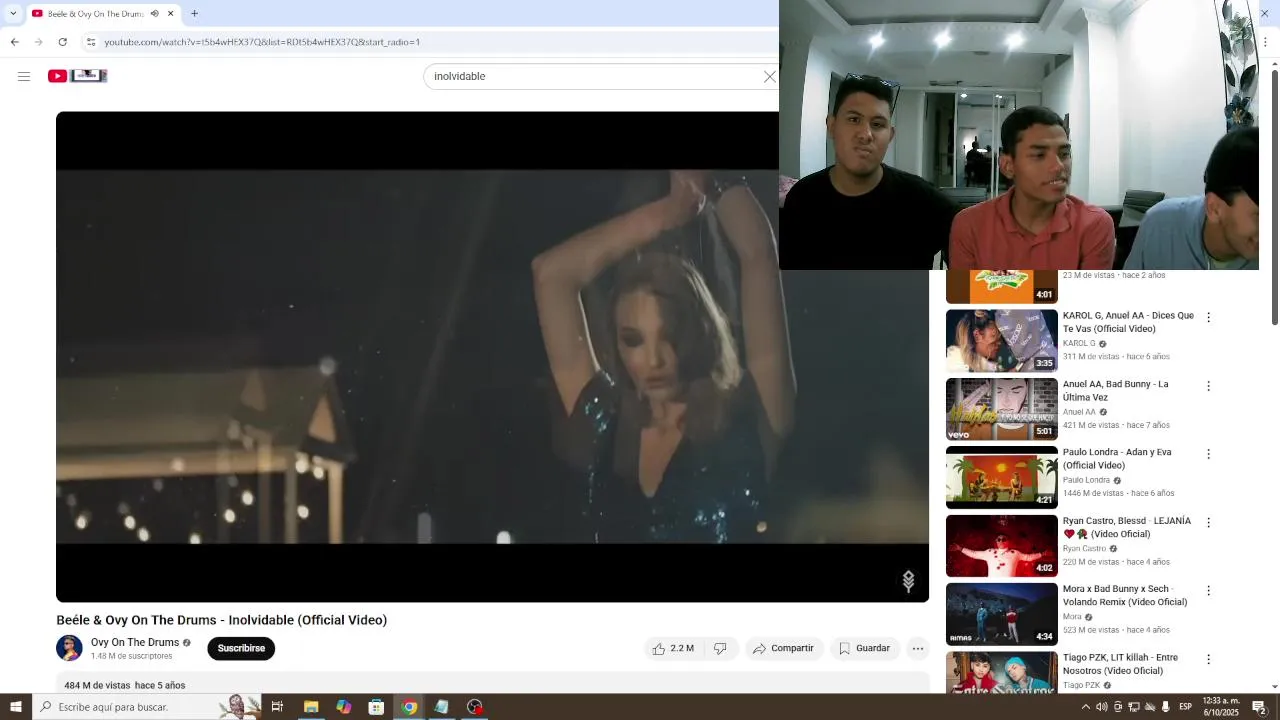
Task: Open the notepad-style app on the taskbar
Action: 441,707
